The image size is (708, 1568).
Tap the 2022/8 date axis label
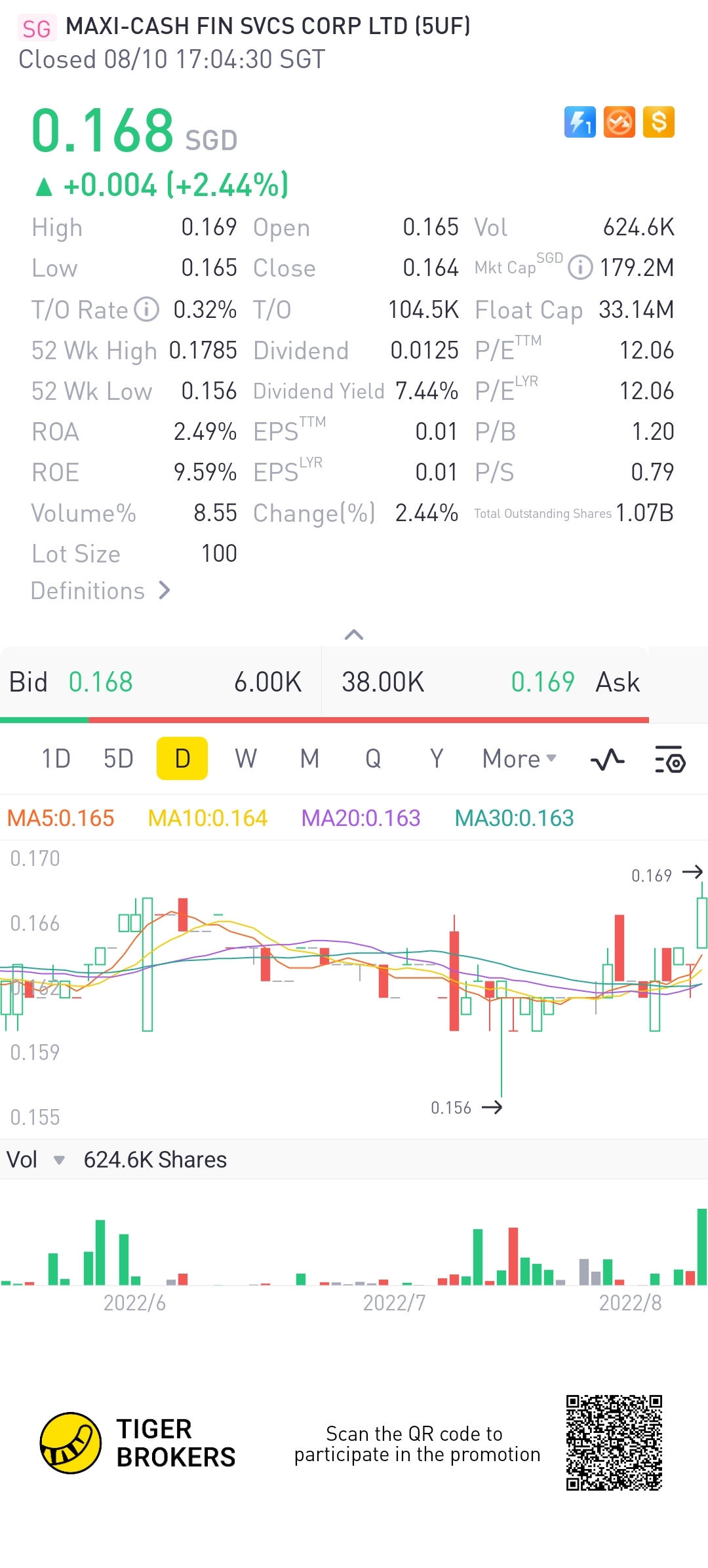(630, 1303)
